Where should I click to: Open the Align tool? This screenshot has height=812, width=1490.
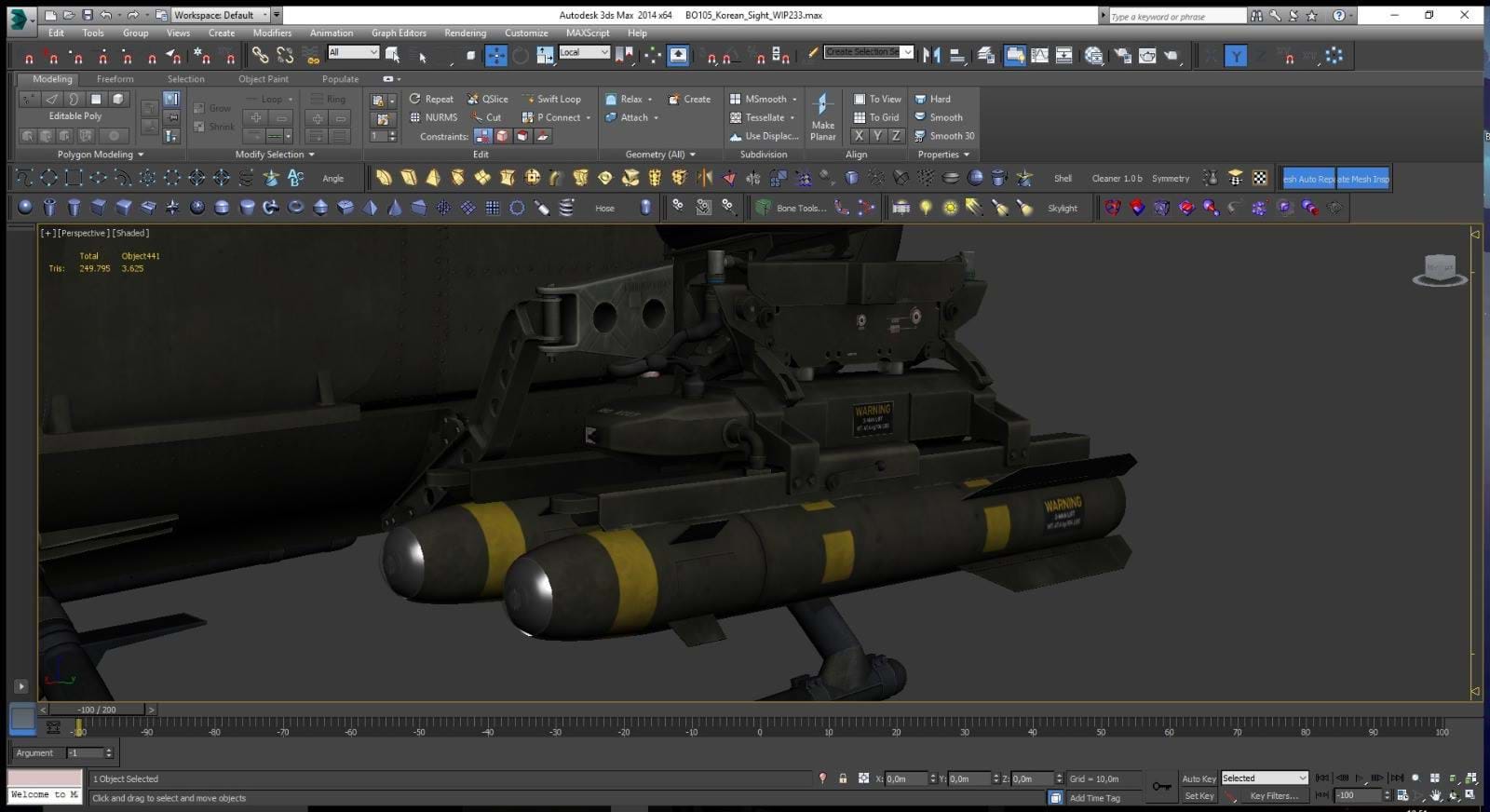[x=956, y=56]
